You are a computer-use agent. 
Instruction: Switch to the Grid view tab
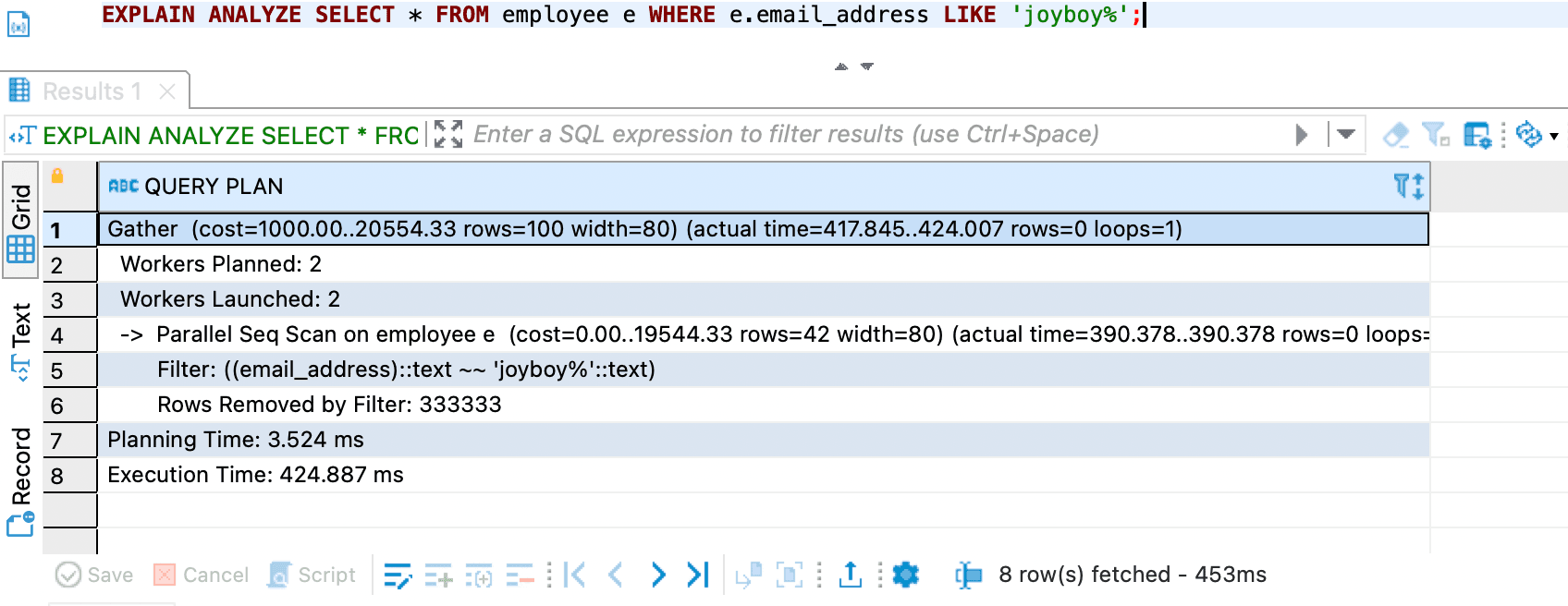pyautogui.click(x=21, y=221)
